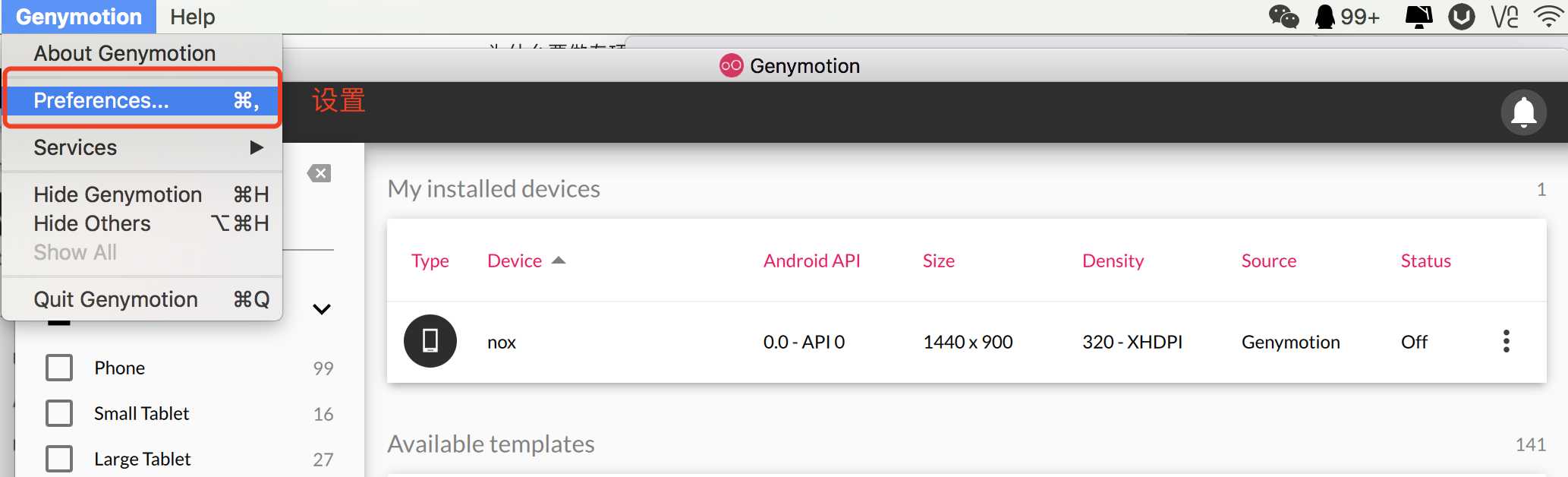Clear the search filter with backspace icon
The image size is (1568, 477).
point(319,173)
